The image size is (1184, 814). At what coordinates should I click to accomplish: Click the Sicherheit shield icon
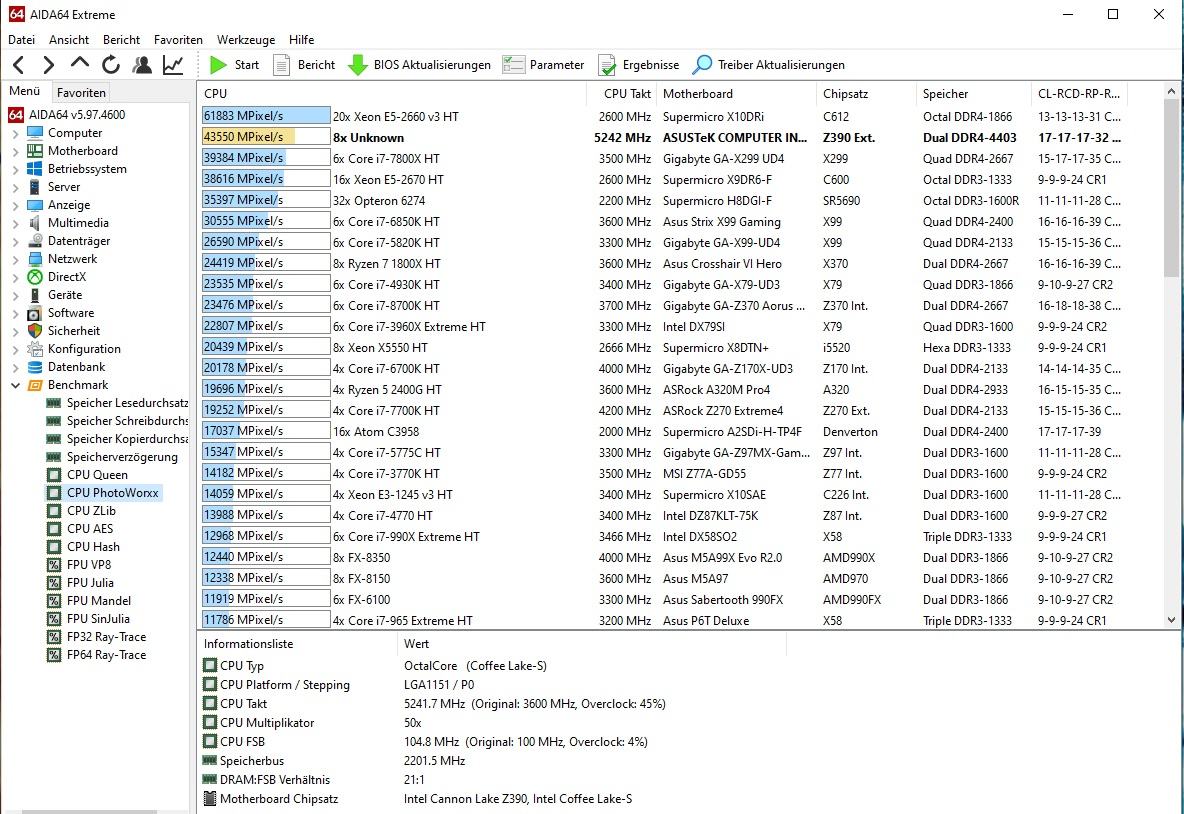point(35,331)
